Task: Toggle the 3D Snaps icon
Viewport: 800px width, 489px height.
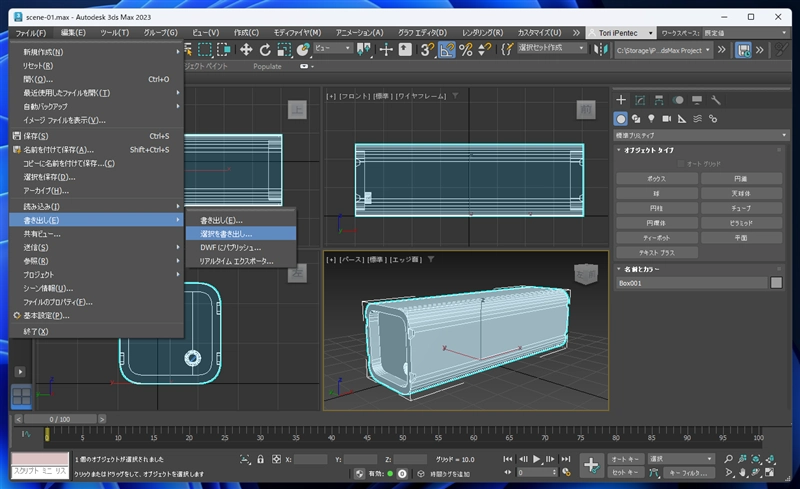Action: pos(427,50)
